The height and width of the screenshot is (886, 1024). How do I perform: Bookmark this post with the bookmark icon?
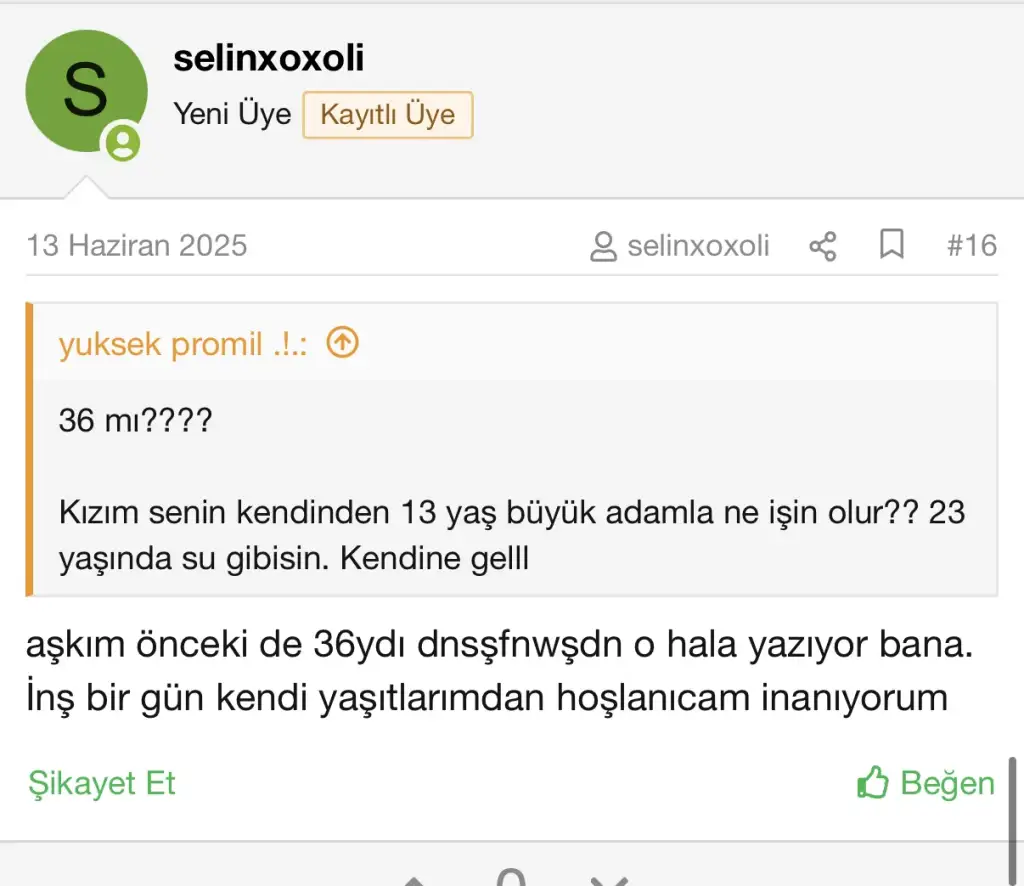tap(891, 244)
